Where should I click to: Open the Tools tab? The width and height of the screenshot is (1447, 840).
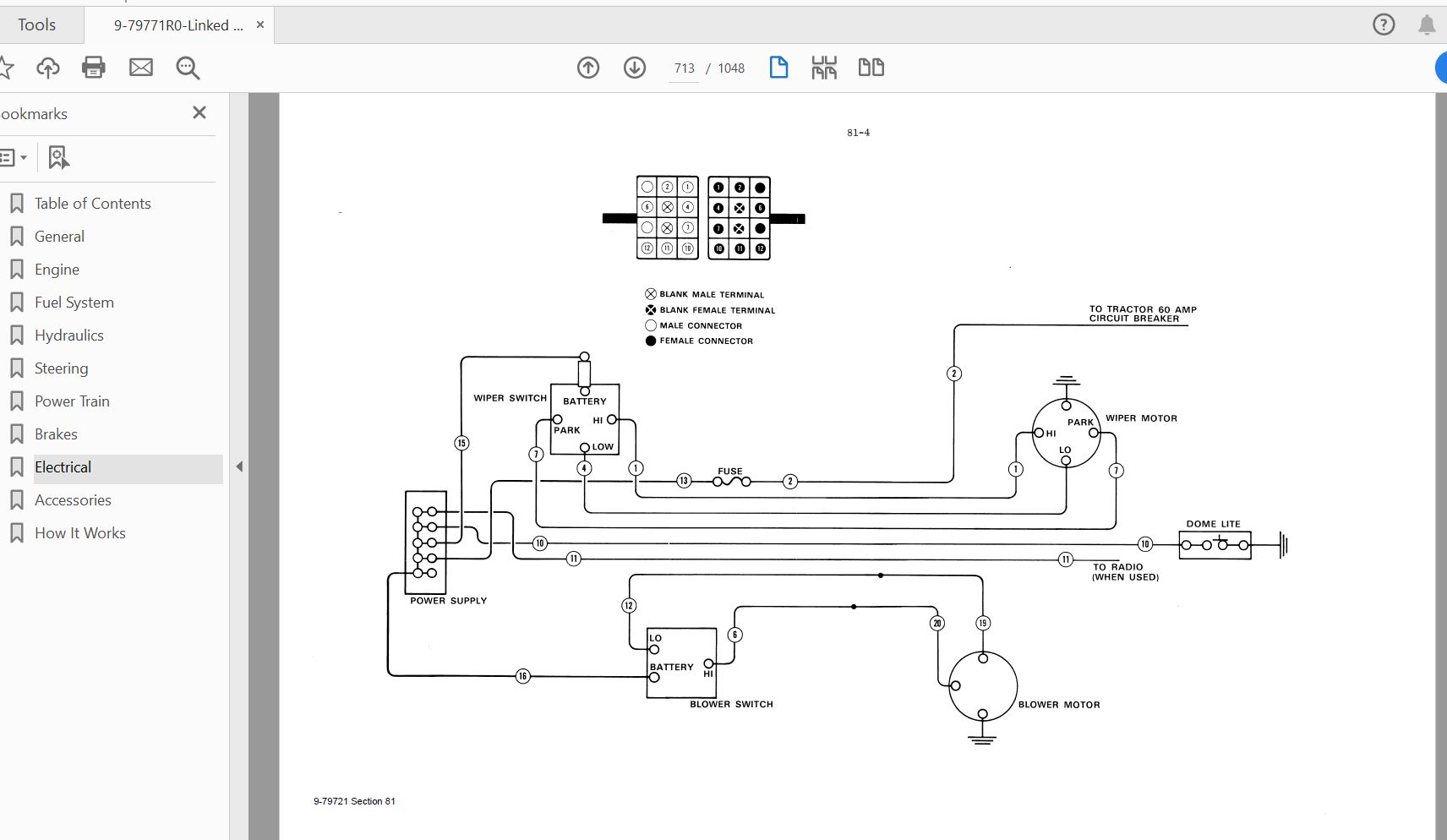(x=37, y=25)
